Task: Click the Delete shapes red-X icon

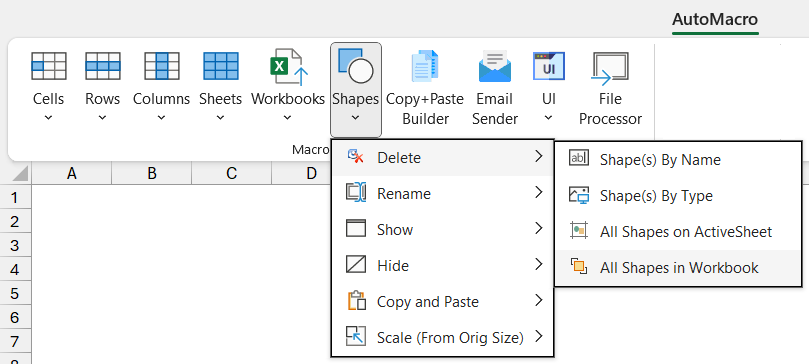Action: click(356, 157)
